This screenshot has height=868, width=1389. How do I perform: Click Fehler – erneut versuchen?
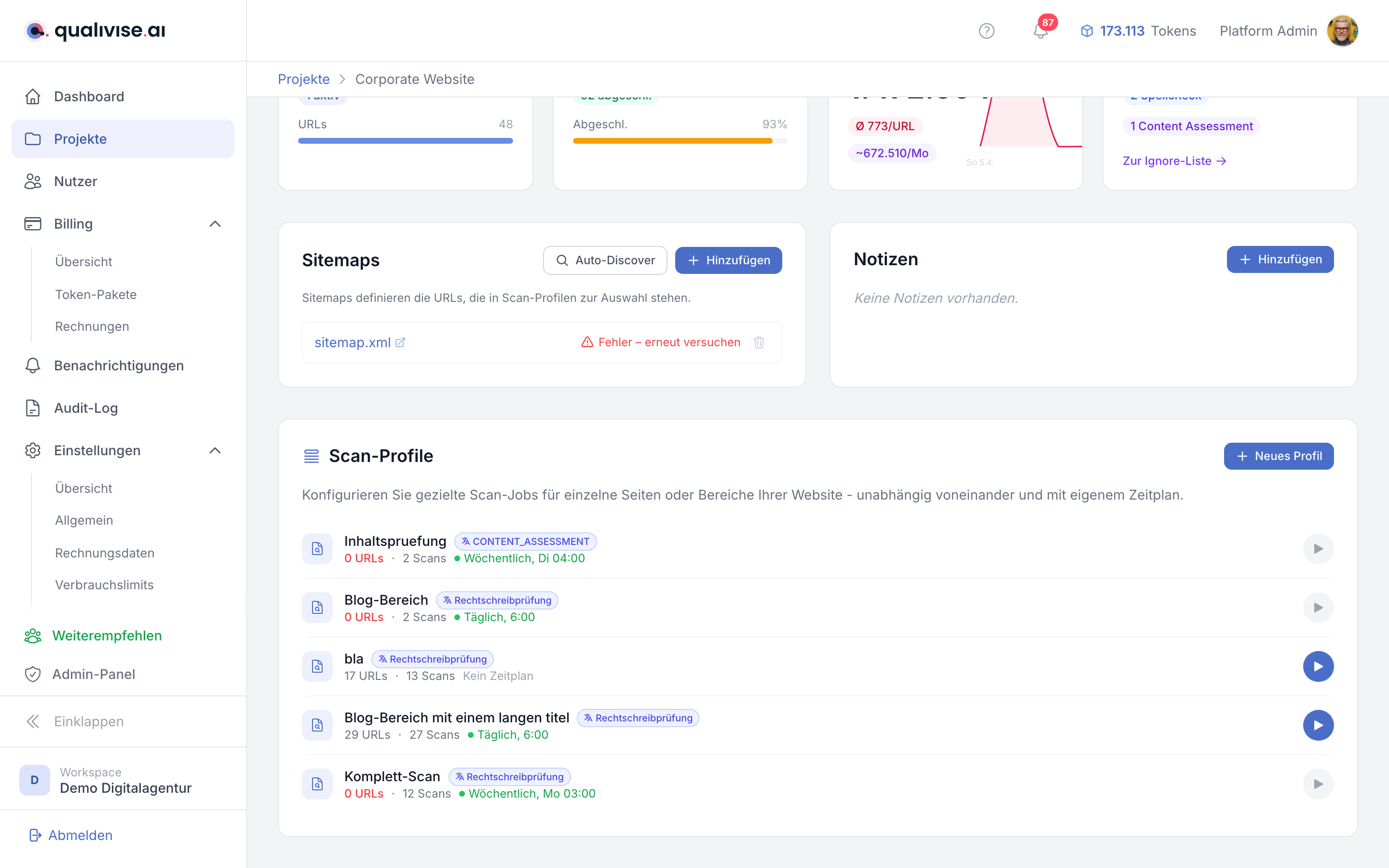(661, 343)
